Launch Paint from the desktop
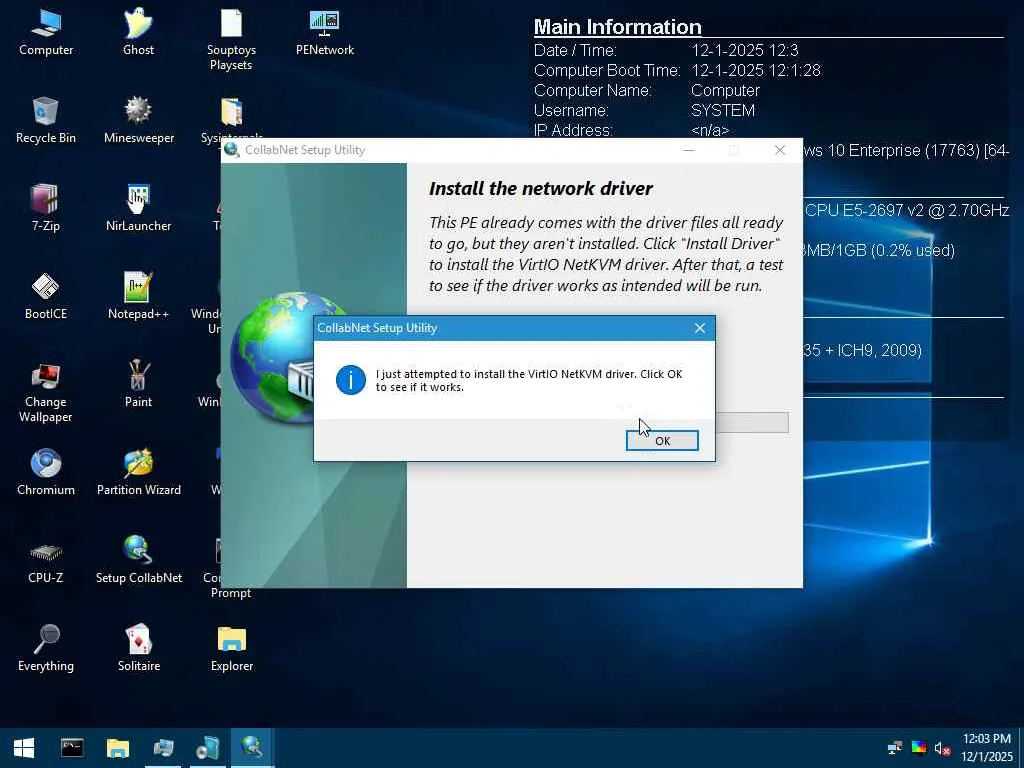Viewport: 1024px width, 768px height. point(138,384)
